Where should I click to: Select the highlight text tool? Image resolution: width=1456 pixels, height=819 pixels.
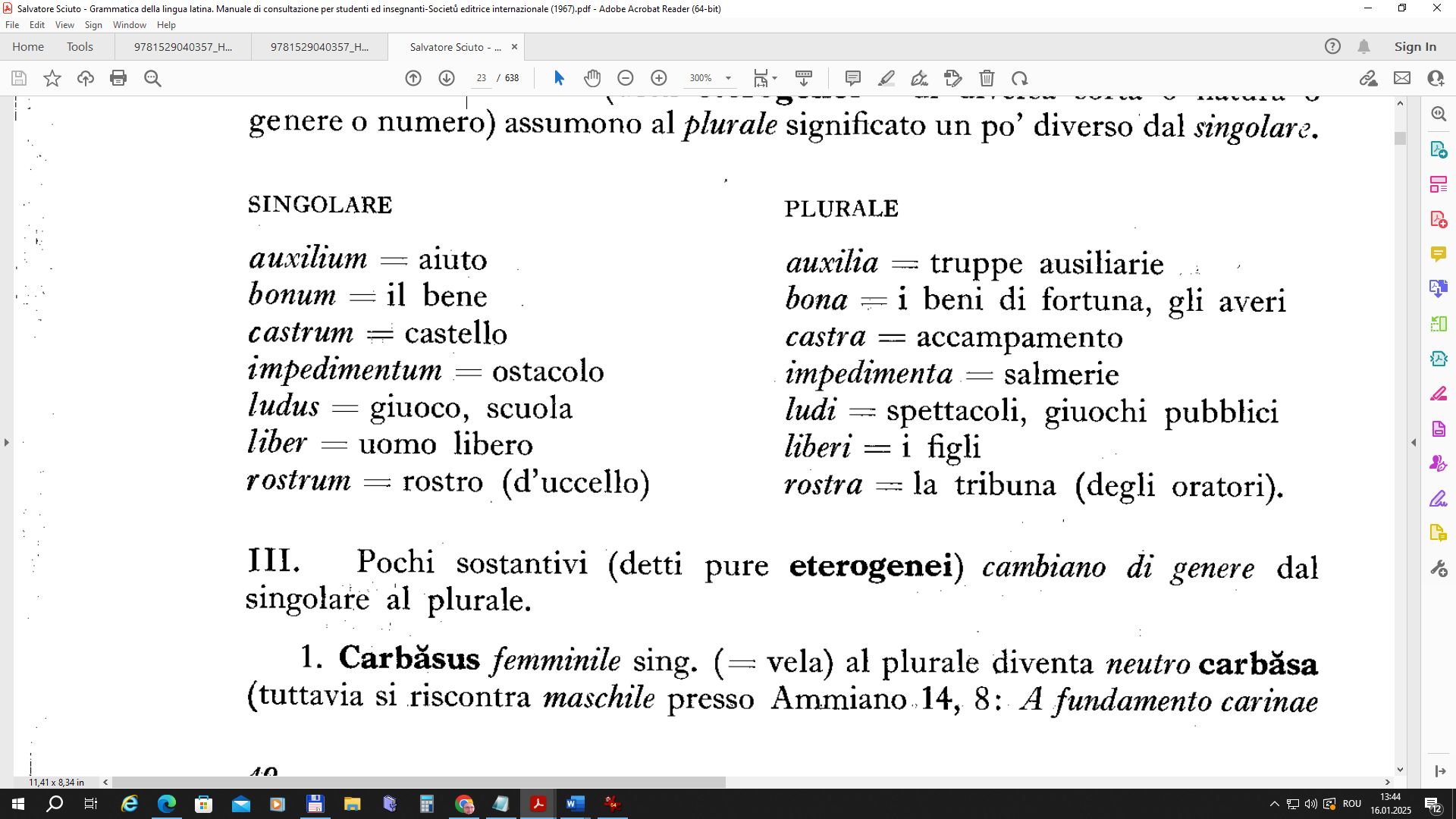pos(886,78)
